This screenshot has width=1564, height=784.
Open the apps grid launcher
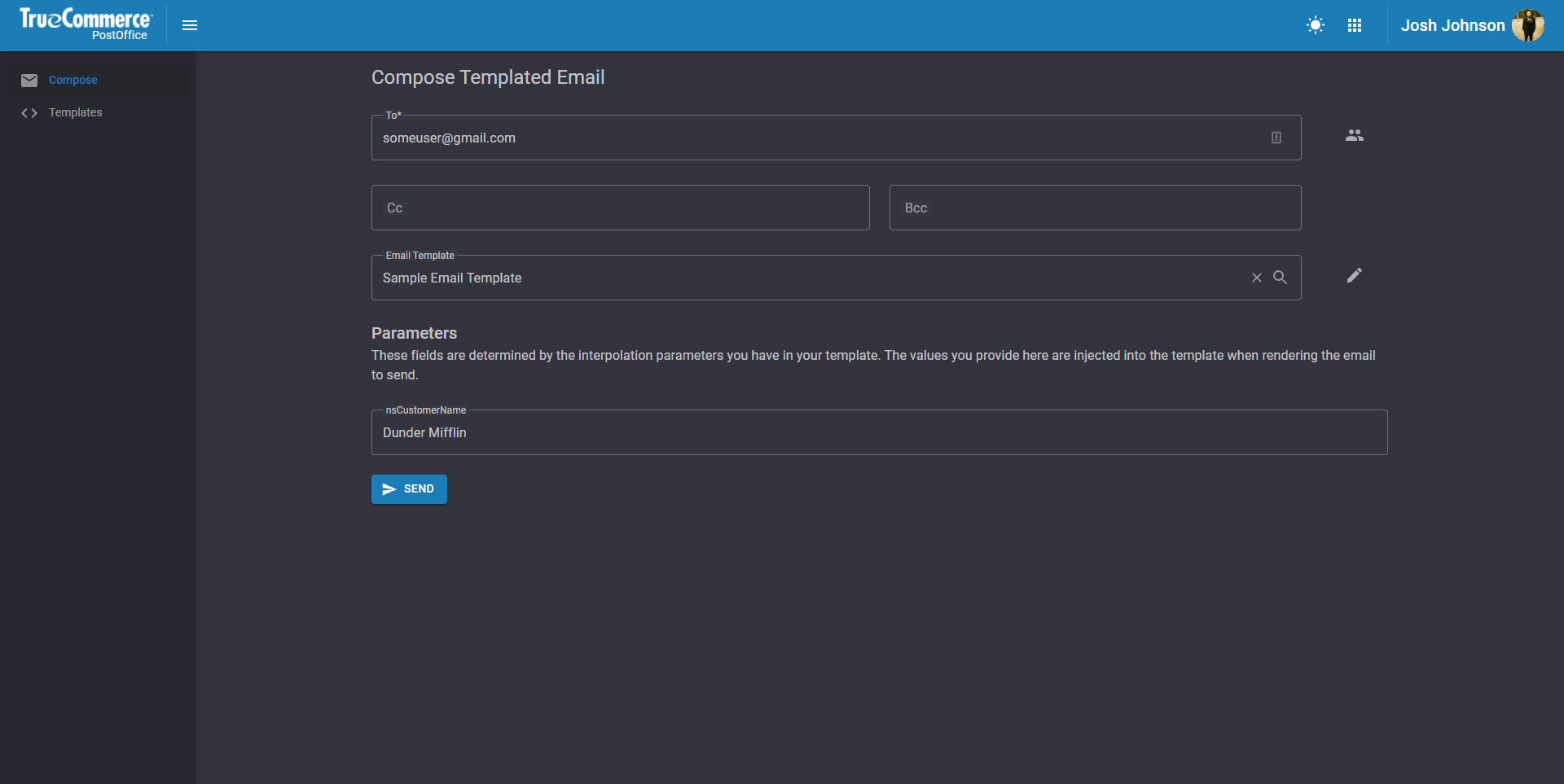1355,25
